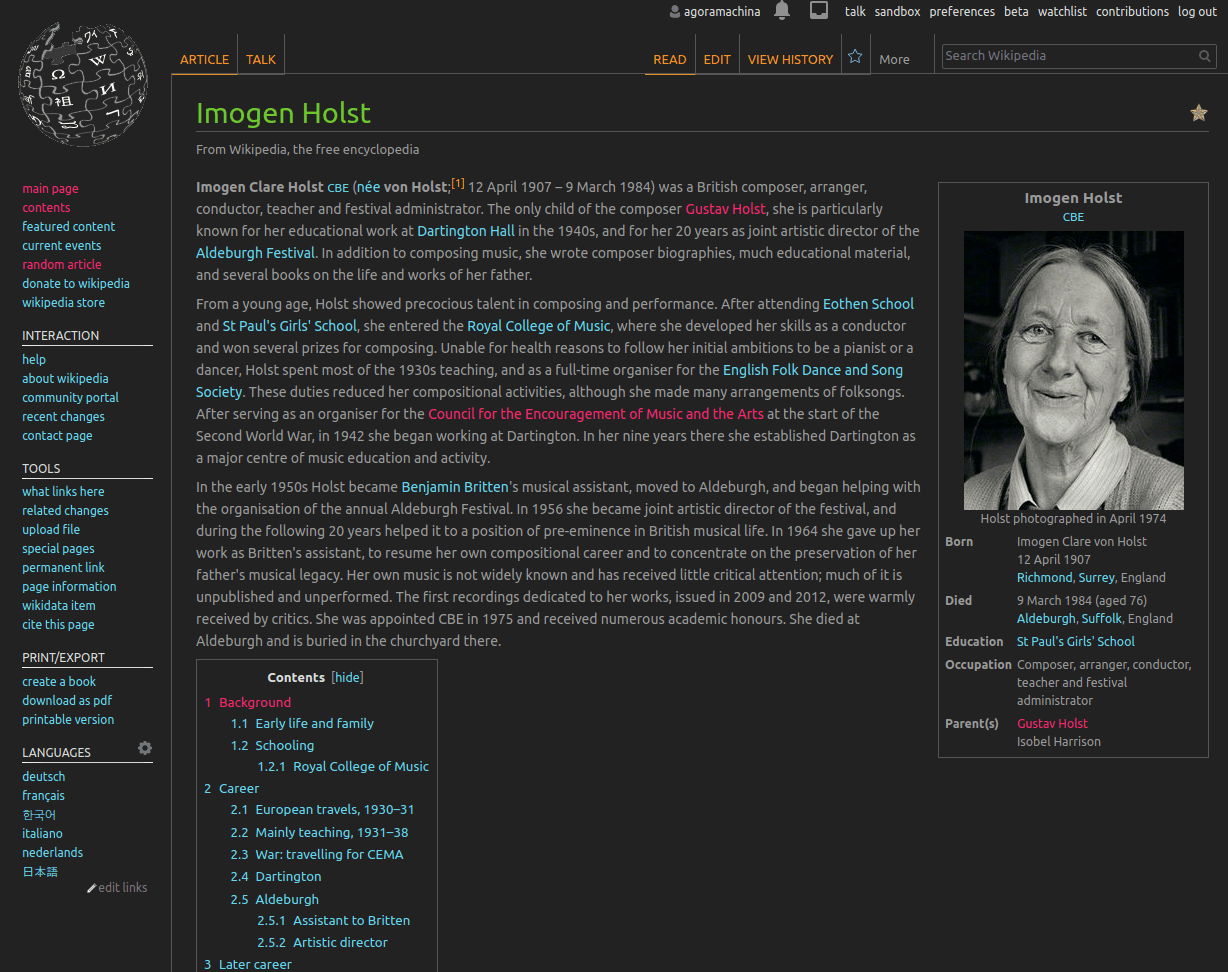Click the Wikipedia globe logo
This screenshot has height=972, width=1228.
tap(81, 84)
